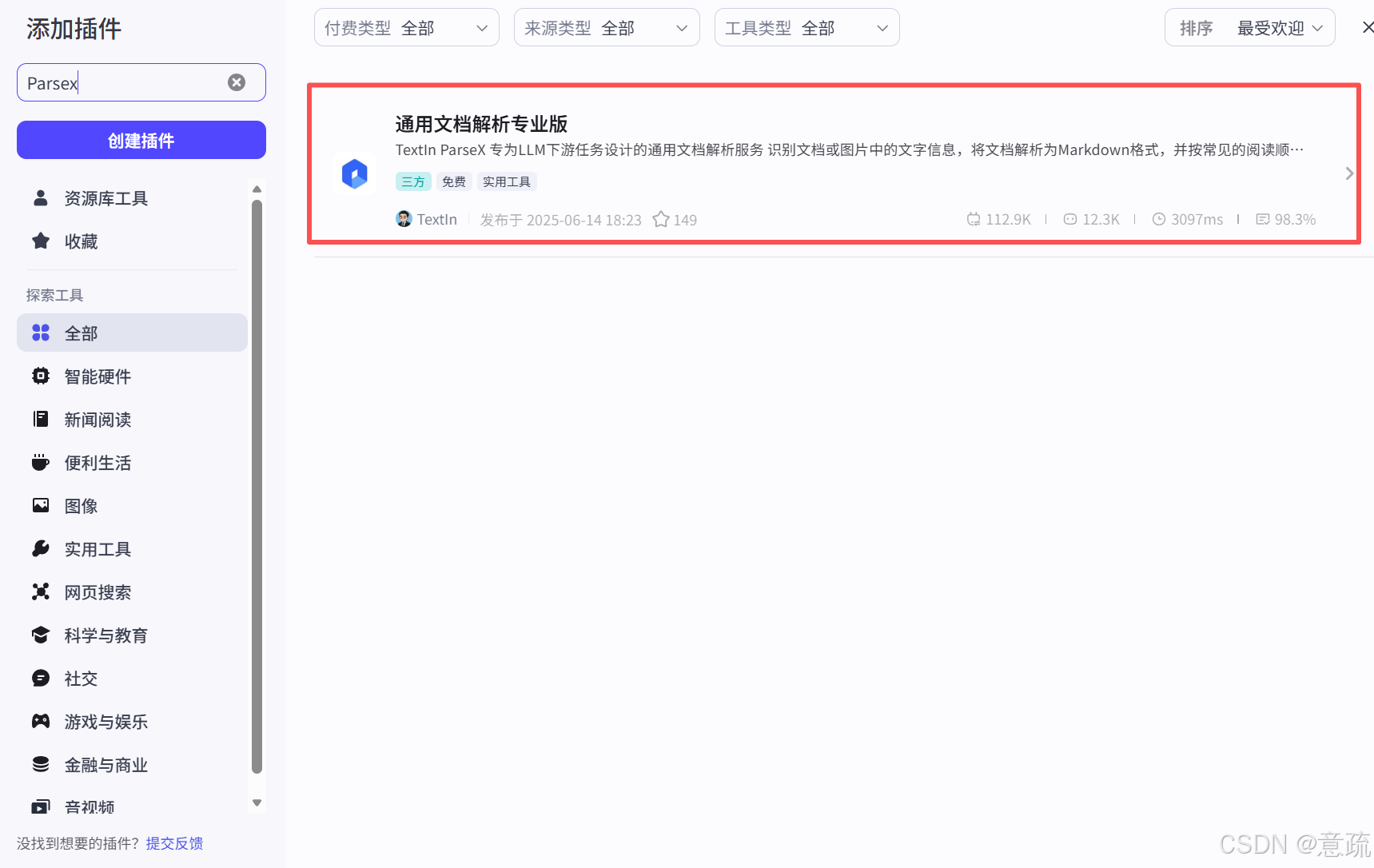This screenshot has width=1374, height=868.
Task: Click the 网页搜索 network icon
Action: 41,591
